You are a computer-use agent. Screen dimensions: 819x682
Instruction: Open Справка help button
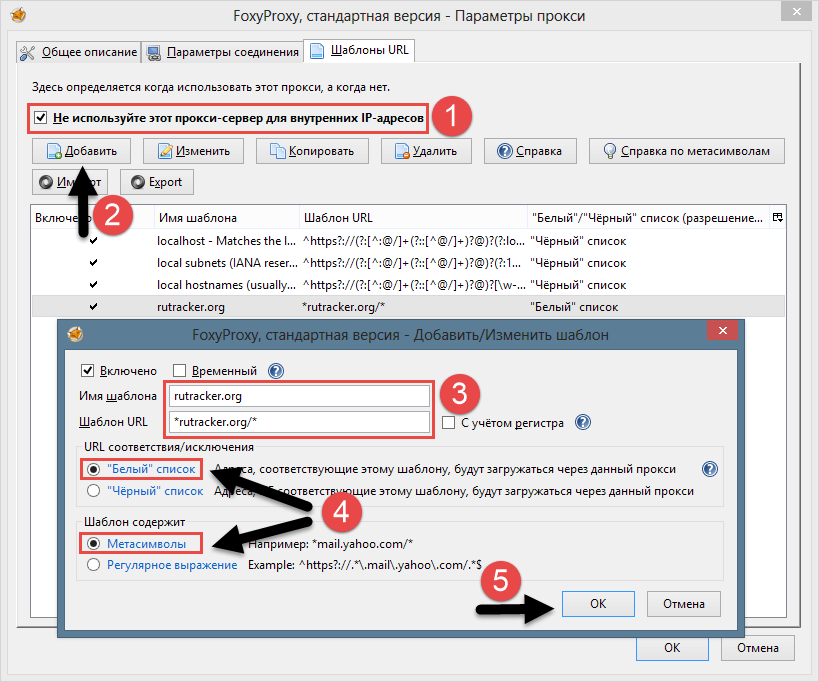click(530, 151)
